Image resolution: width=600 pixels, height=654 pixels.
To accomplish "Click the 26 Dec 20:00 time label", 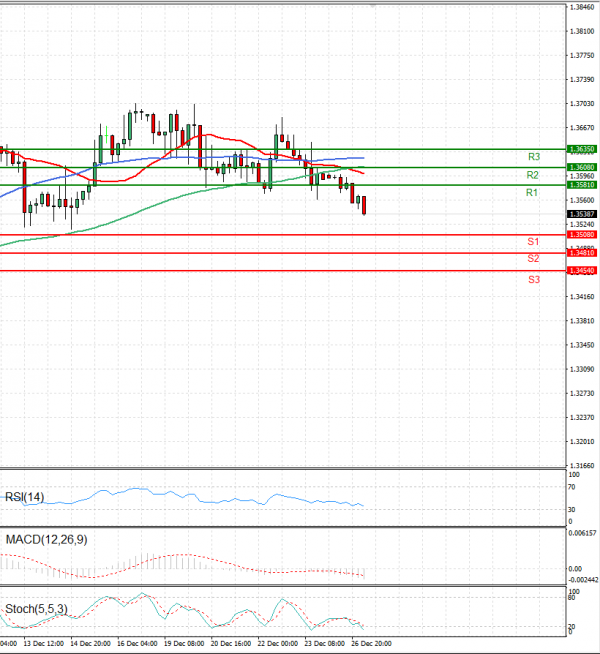I will point(372,644).
